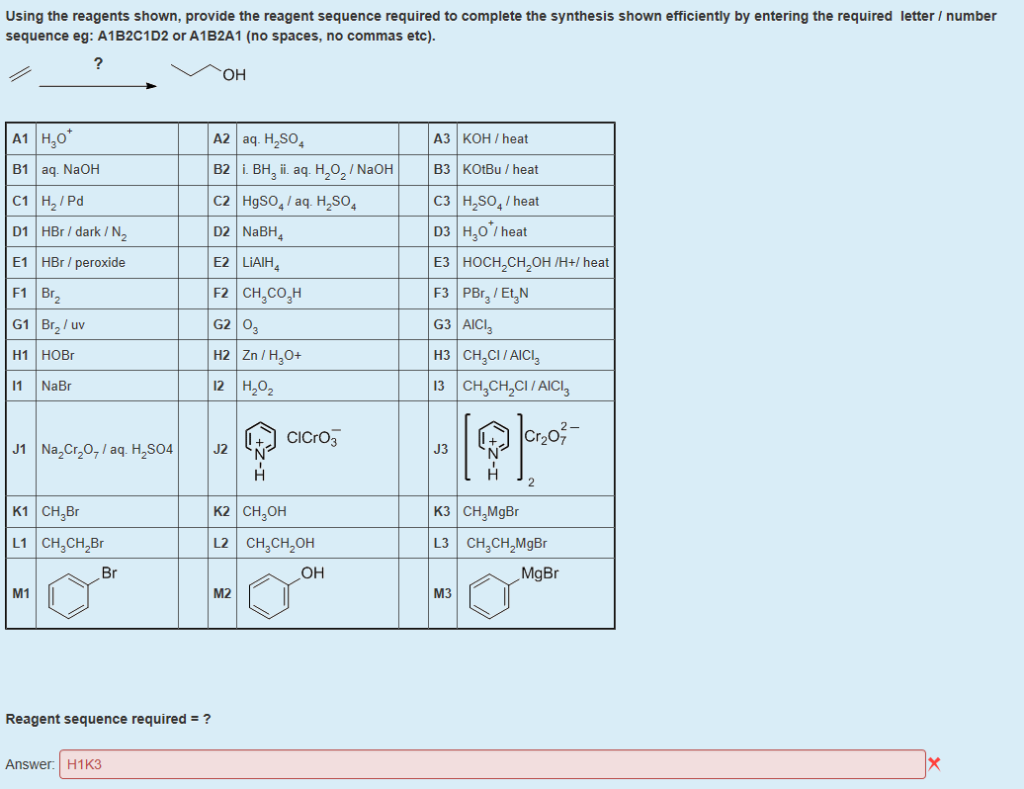The width and height of the screenshot is (1024, 789).
Task: Click inside the Answer text box
Action: pyautogui.click(x=400, y=763)
